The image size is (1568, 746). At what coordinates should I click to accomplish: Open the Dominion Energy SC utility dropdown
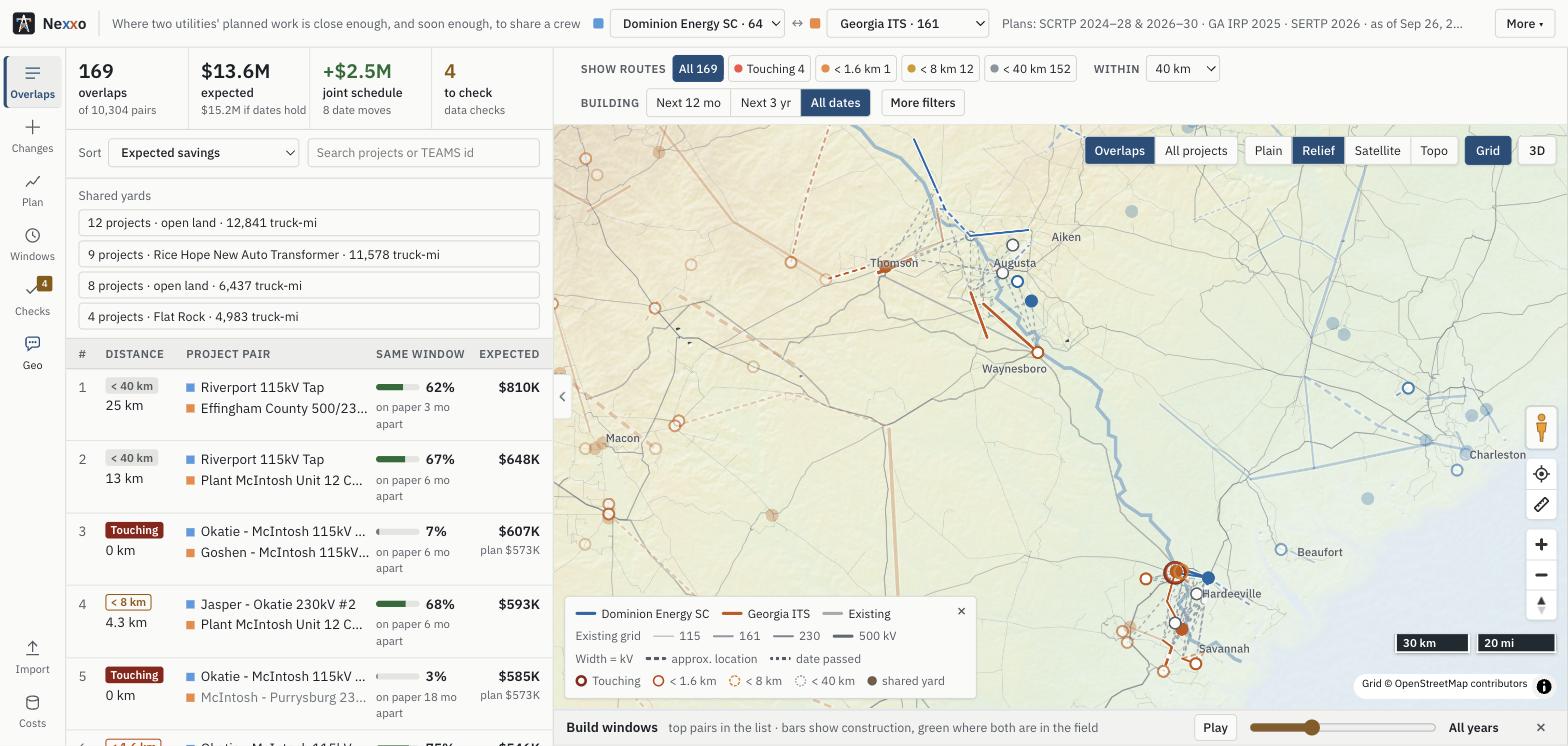click(697, 23)
